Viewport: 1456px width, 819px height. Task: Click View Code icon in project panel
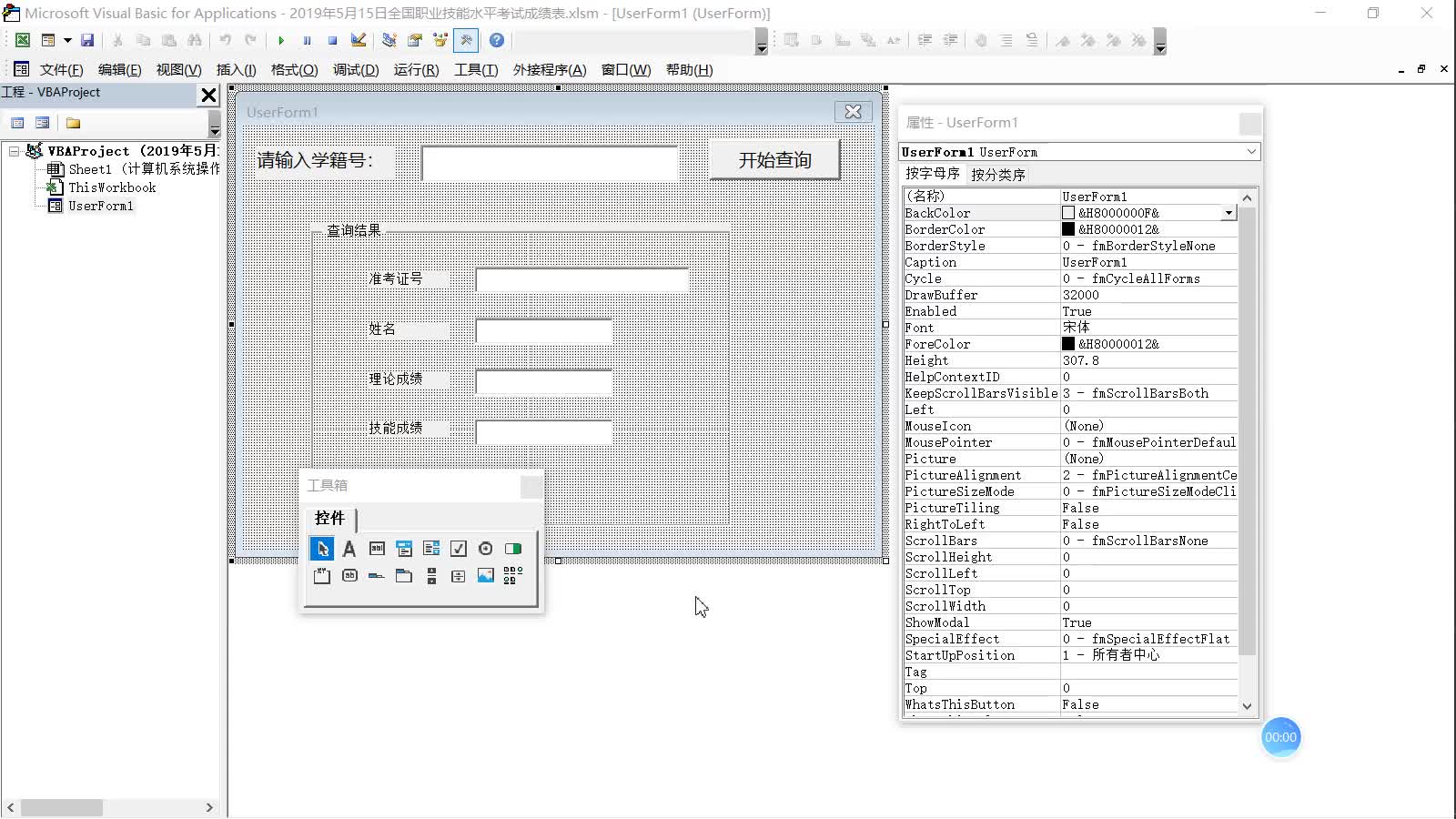17,123
